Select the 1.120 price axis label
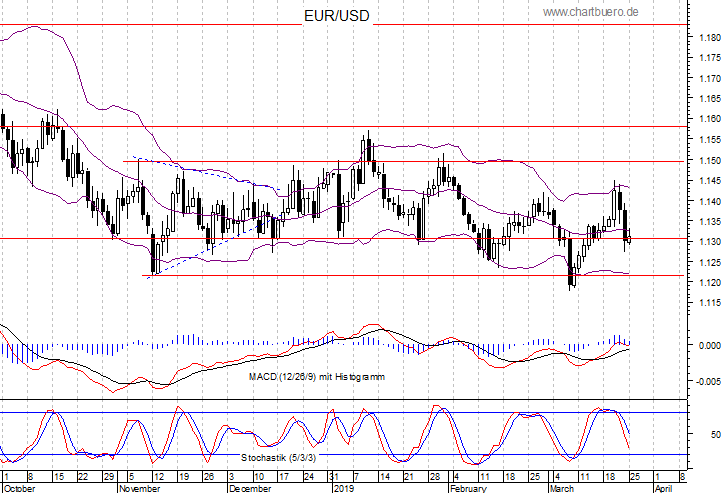 710,282
